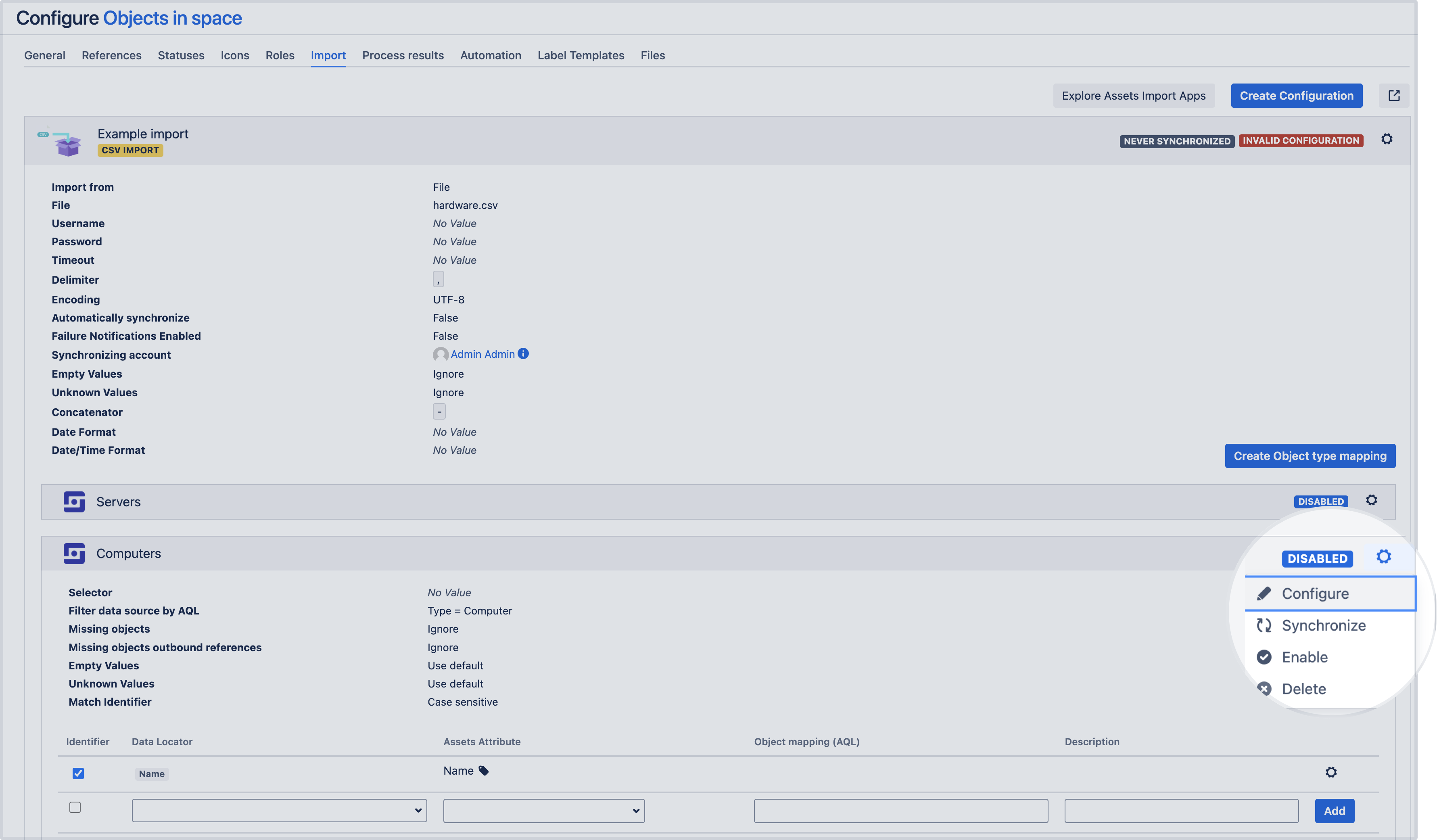1437x840 pixels.
Task: Click the Object mapping AQL input field
Action: pos(901,810)
